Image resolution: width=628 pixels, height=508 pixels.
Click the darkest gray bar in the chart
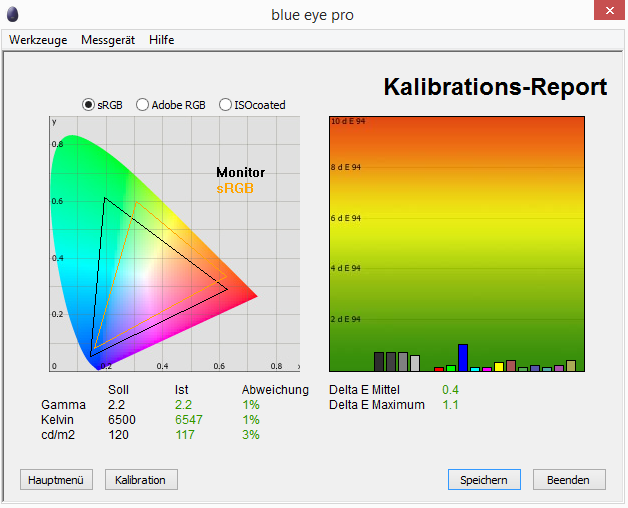pos(379,362)
